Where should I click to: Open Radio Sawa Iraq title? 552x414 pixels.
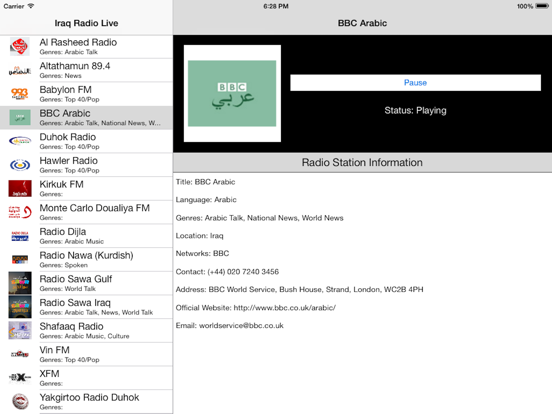coord(75,303)
